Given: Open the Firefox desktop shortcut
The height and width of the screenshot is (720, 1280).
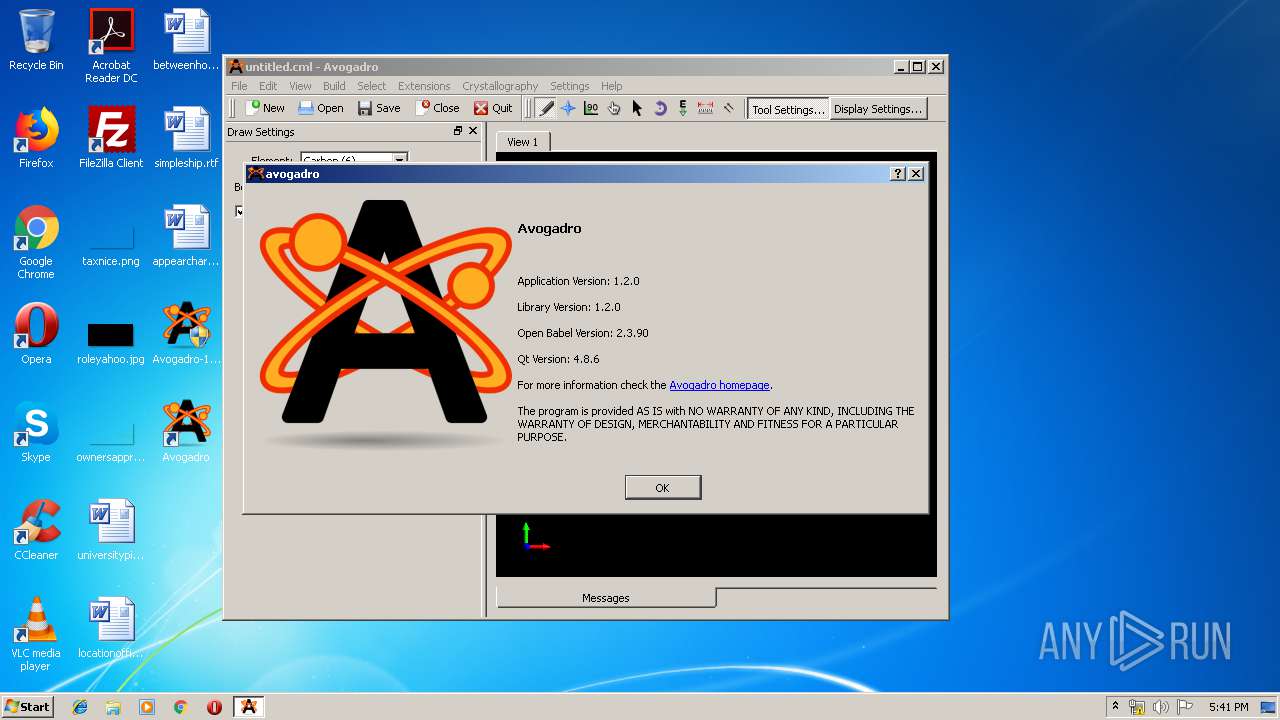Looking at the screenshot, I should 36,138.
